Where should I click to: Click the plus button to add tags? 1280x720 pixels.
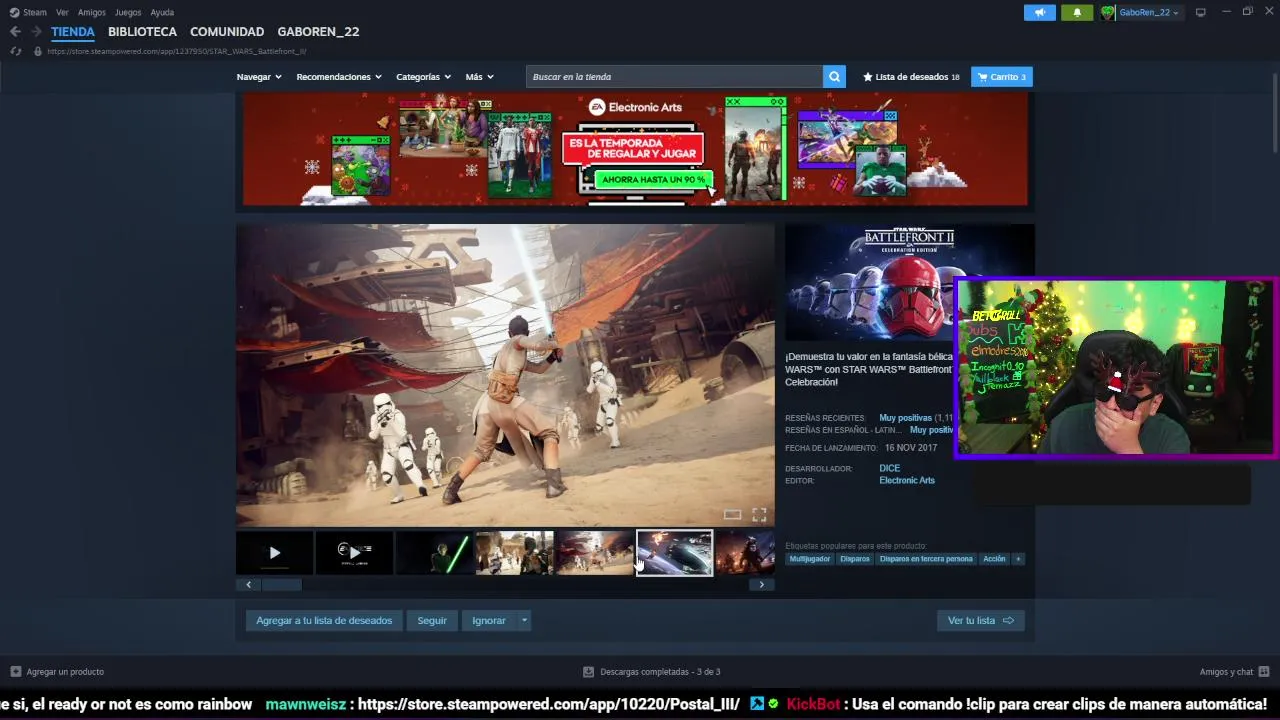pos(1018,559)
